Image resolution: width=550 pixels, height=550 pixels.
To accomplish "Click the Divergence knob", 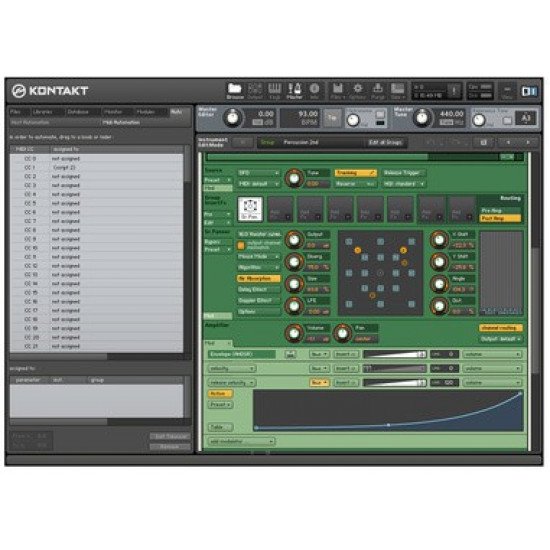I will pos(294,262).
